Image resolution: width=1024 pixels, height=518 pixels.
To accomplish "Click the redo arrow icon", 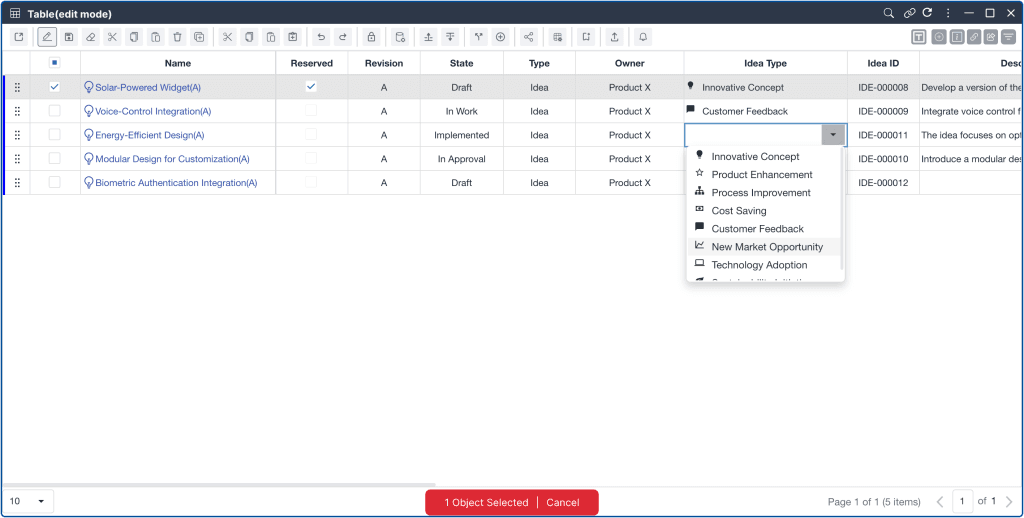I will (x=343, y=37).
